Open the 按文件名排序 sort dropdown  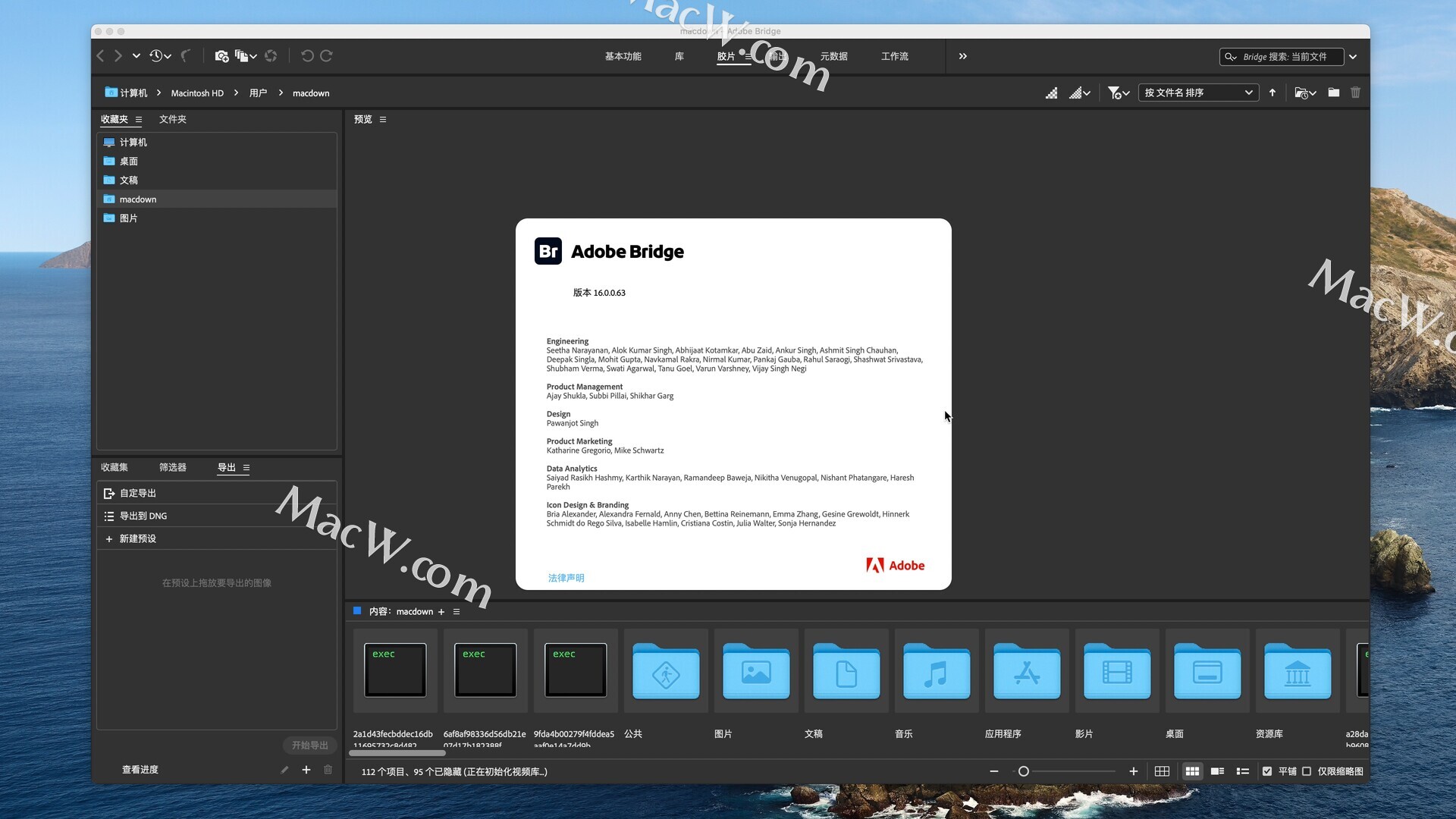[1198, 93]
